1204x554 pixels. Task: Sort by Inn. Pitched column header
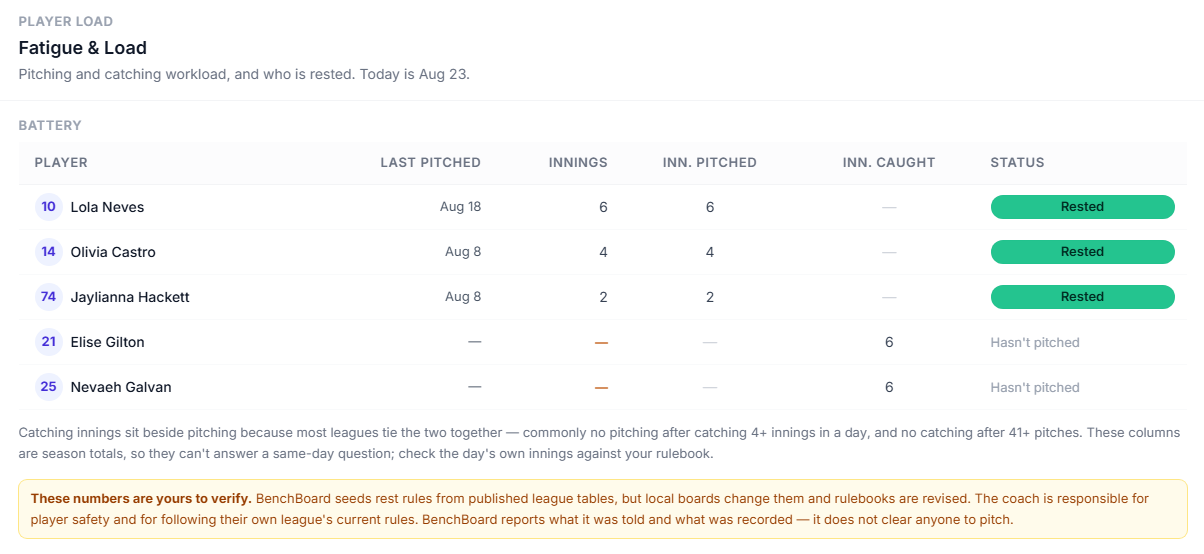tap(709, 162)
